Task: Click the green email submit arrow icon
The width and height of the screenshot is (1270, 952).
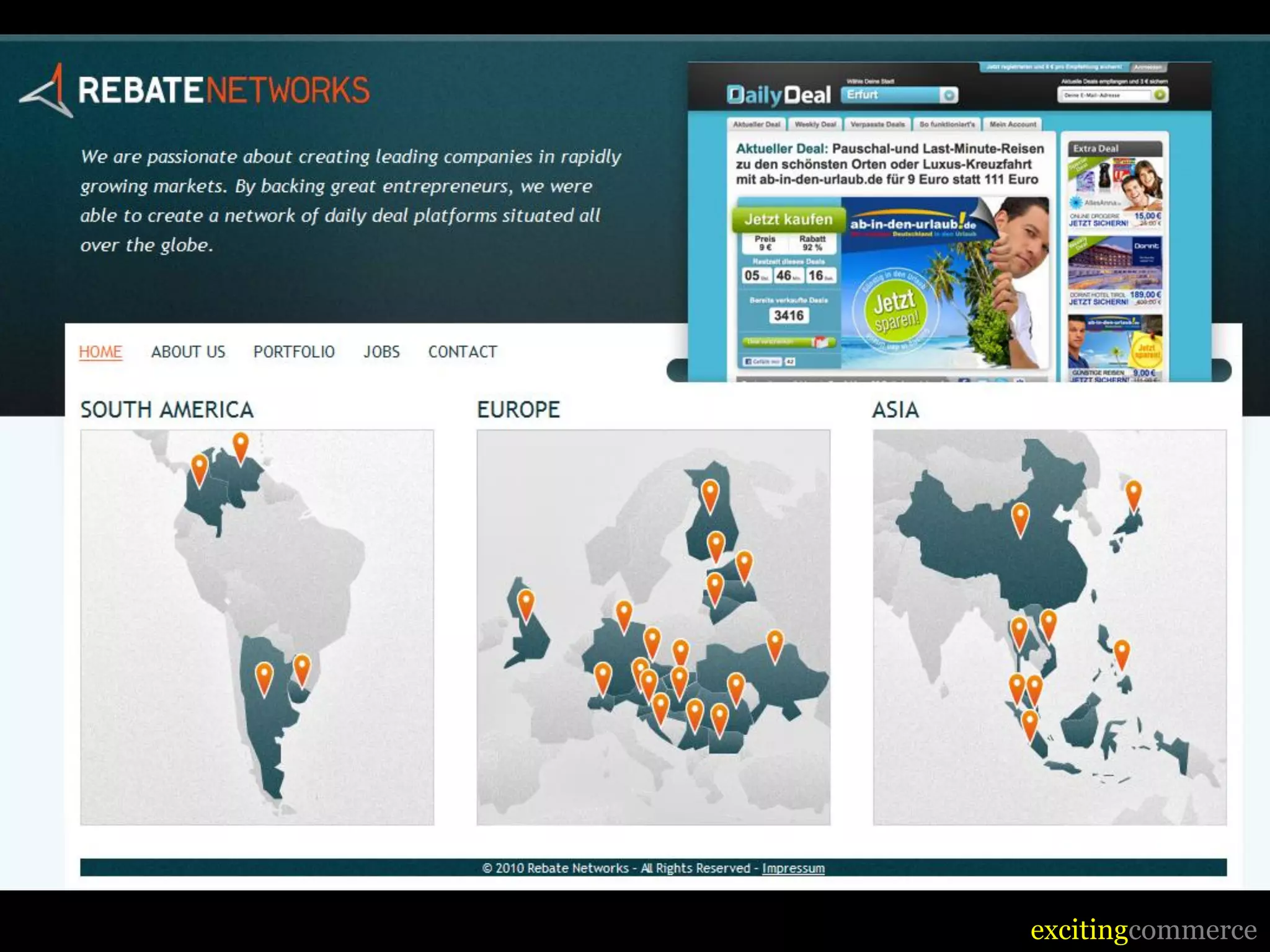Action: [1160, 95]
